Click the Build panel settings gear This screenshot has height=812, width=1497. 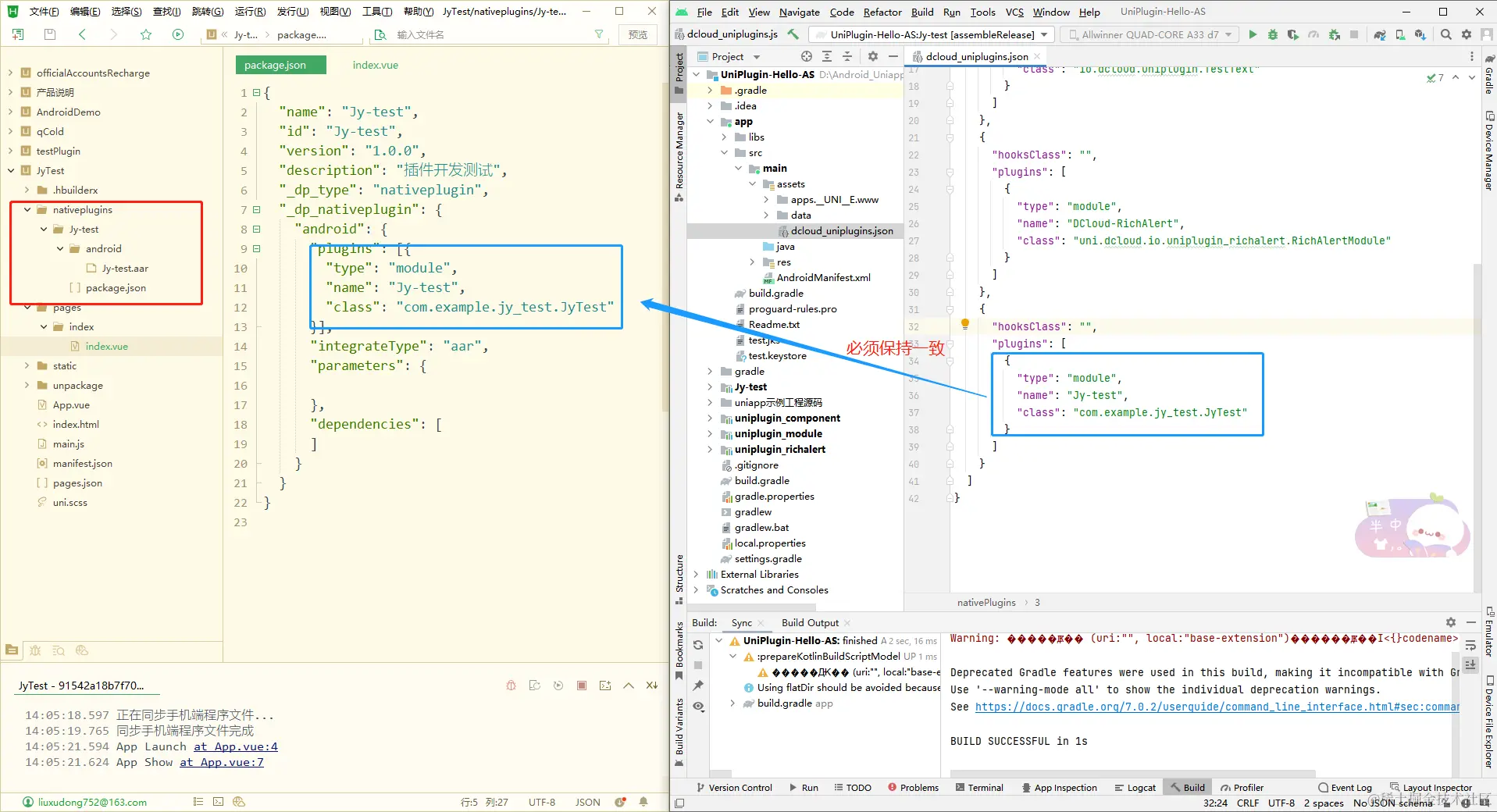tap(1451, 622)
